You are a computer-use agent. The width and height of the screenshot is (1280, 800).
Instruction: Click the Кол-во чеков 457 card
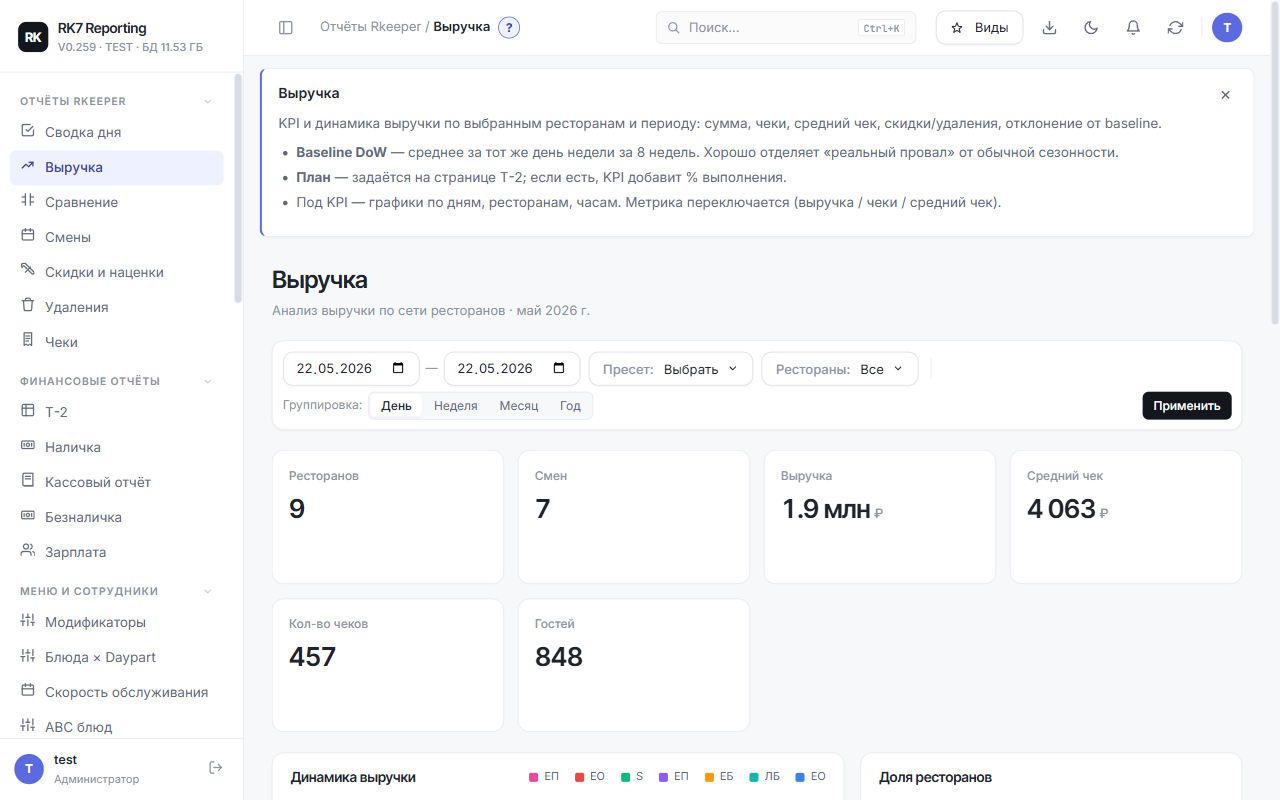pos(388,665)
